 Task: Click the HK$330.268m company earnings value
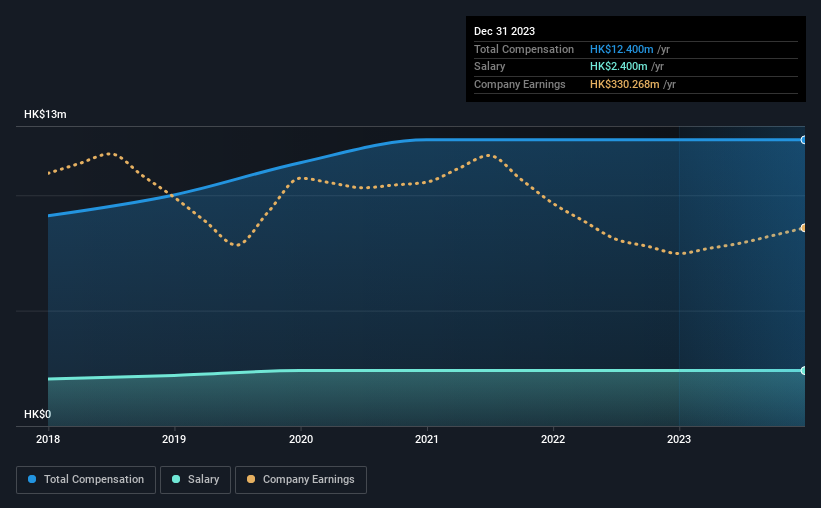pyautogui.click(x=625, y=84)
